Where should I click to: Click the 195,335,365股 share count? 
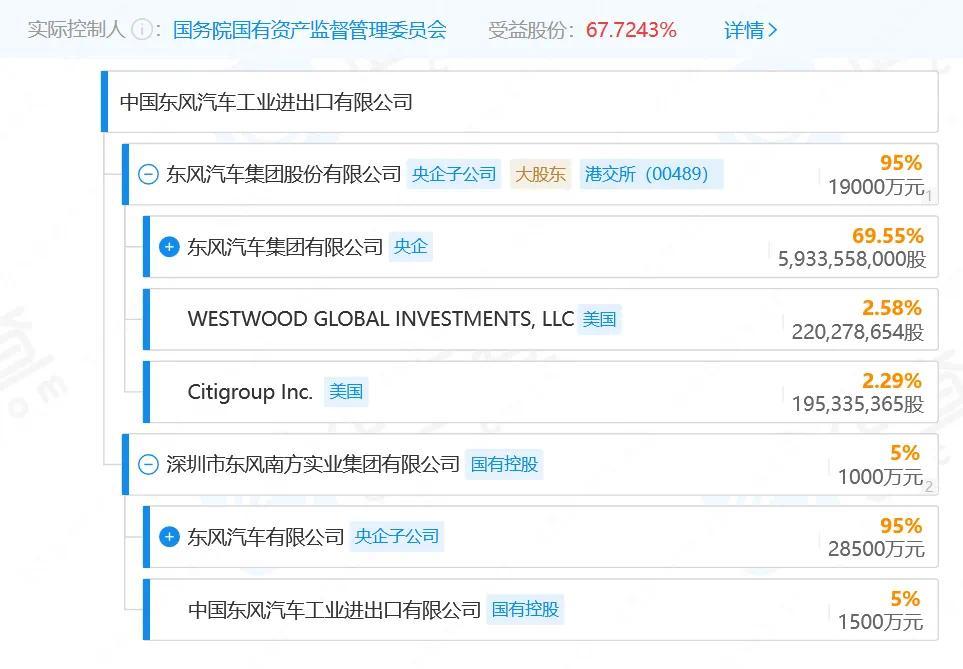point(858,404)
